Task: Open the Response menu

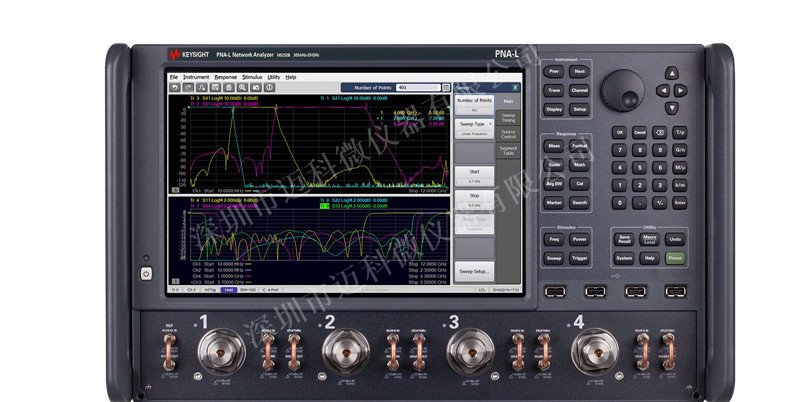Action: [x=226, y=77]
